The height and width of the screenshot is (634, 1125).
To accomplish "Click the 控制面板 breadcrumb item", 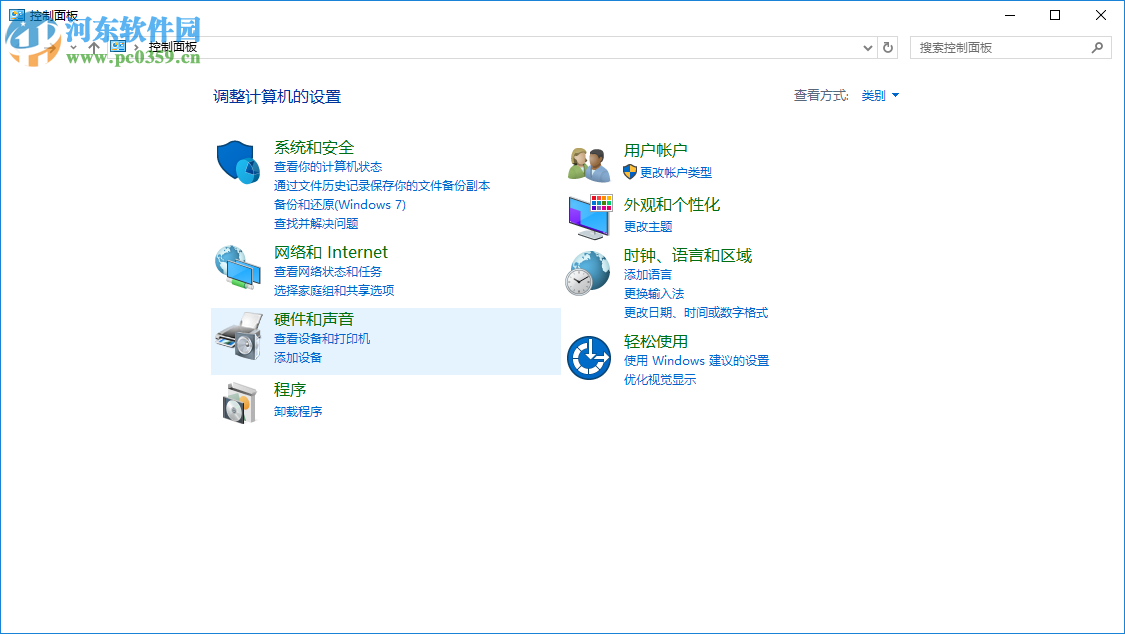I will 172,46.
